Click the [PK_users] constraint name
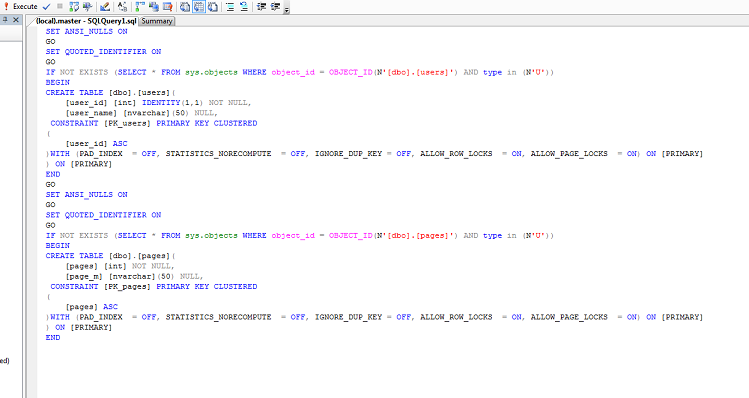Image resolution: width=749 pixels, height=398 pixels. [127, 123]
